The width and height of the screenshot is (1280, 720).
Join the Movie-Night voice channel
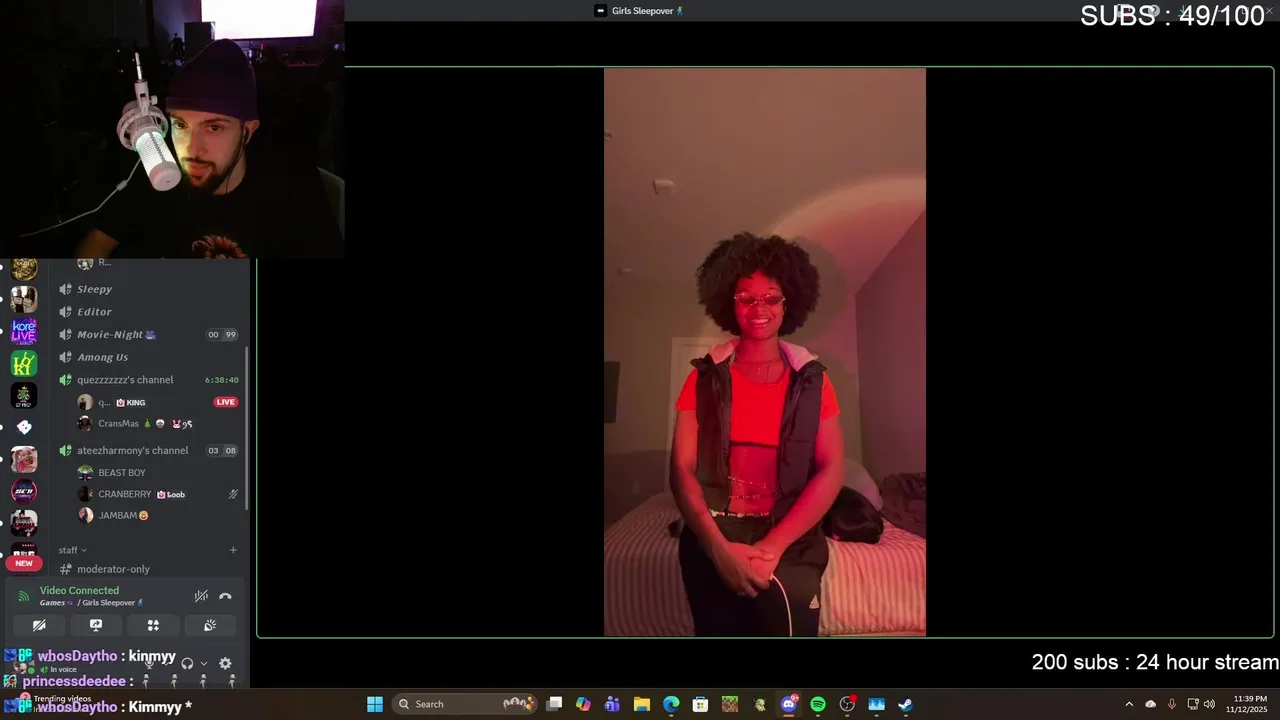150,335
